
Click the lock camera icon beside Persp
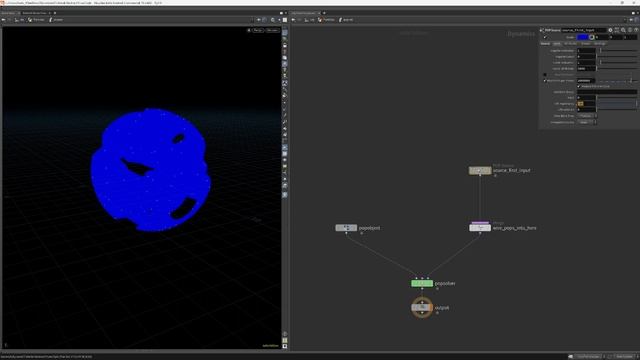point(249,30)
